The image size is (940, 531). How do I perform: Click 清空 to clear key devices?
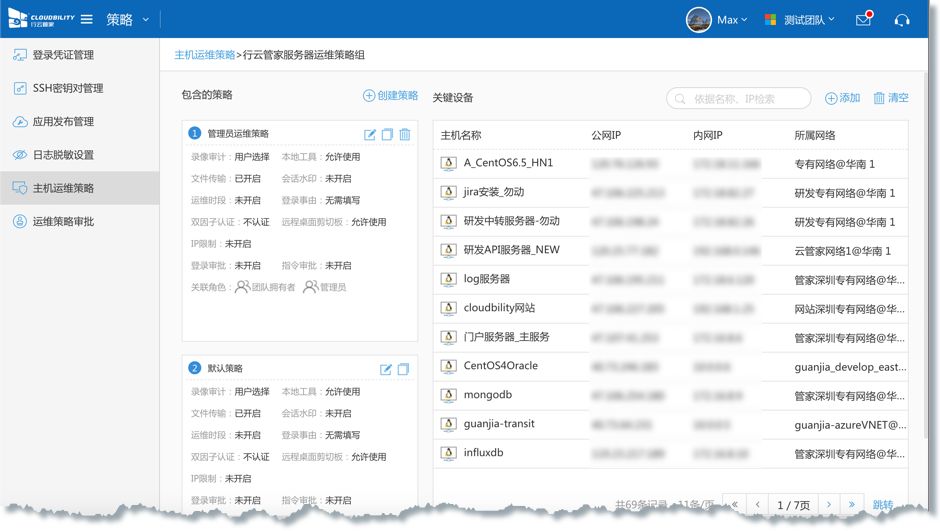click(891, 98)
